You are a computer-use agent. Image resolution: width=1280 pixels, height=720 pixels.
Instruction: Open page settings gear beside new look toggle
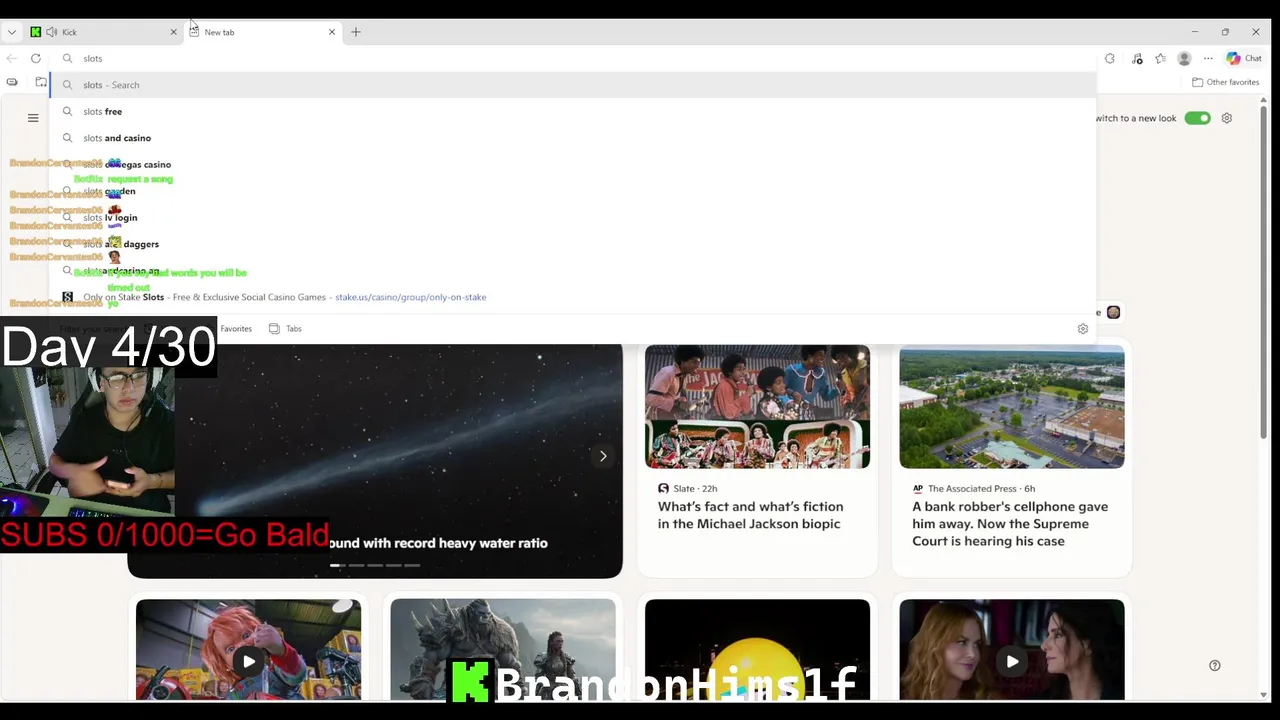coord(1227,118)
